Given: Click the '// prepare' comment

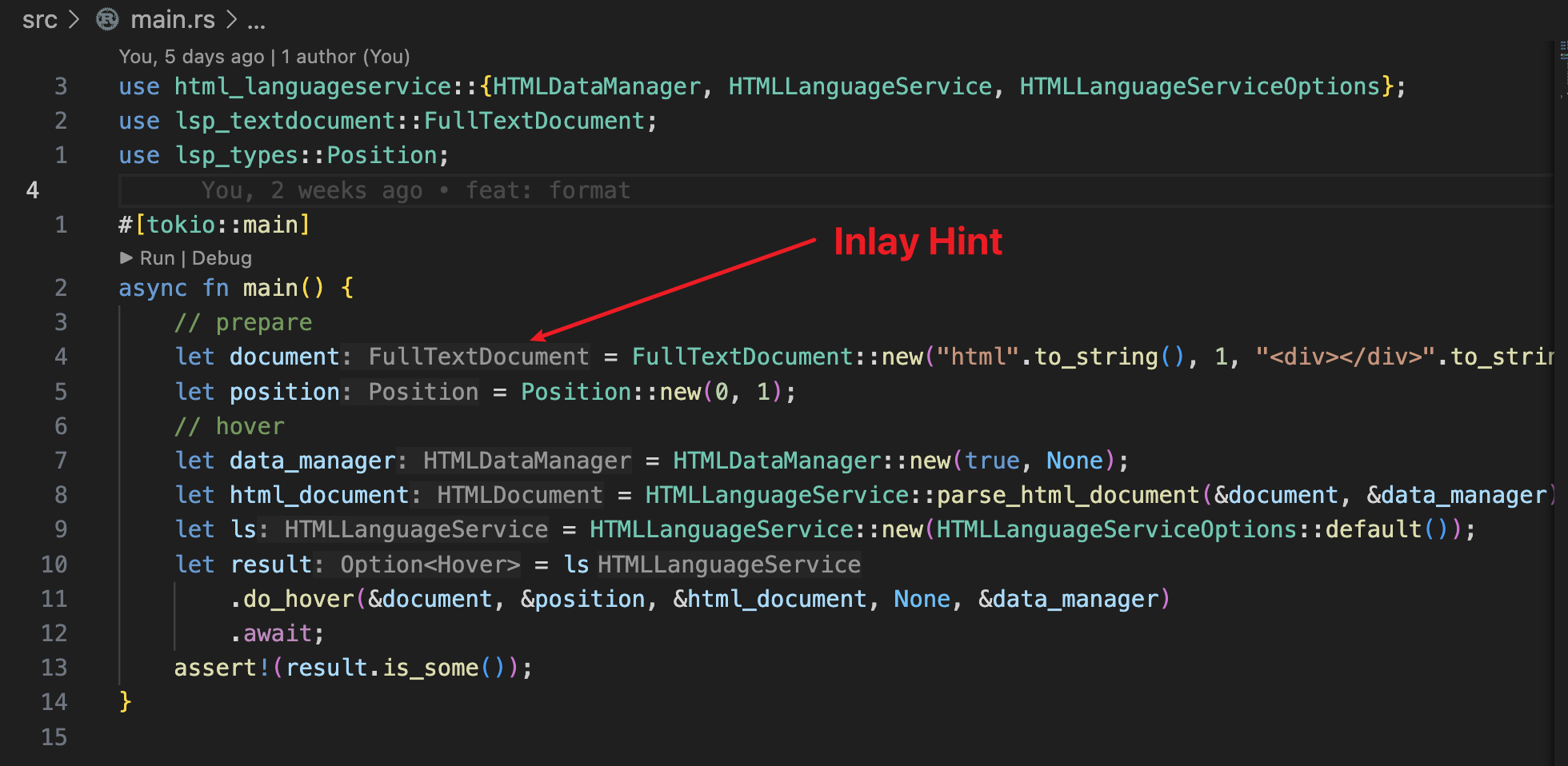Looking at the screenshot, I should click(x=243, y=322).
